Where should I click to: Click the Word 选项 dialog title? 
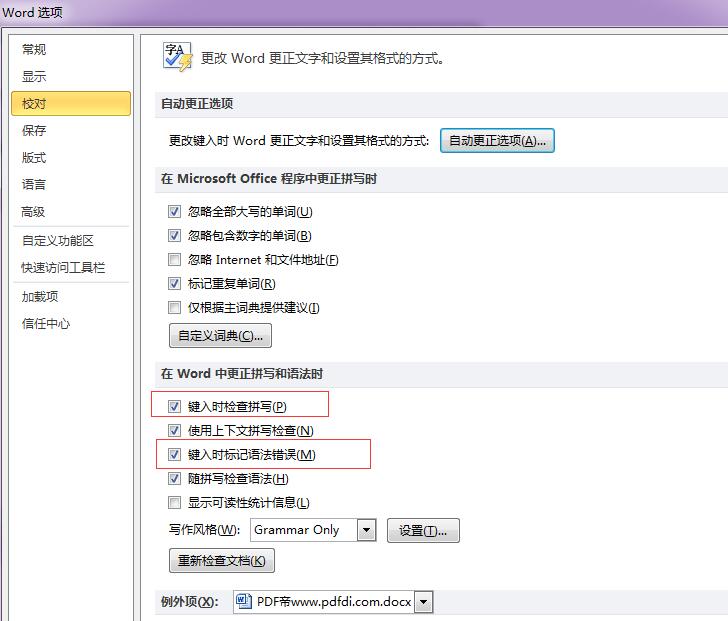tap(32, 12)
